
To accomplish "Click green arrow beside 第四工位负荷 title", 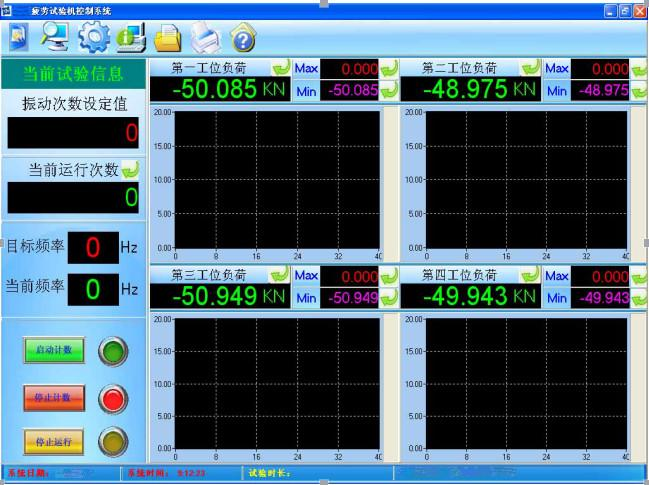I will (x=531, y=274).
